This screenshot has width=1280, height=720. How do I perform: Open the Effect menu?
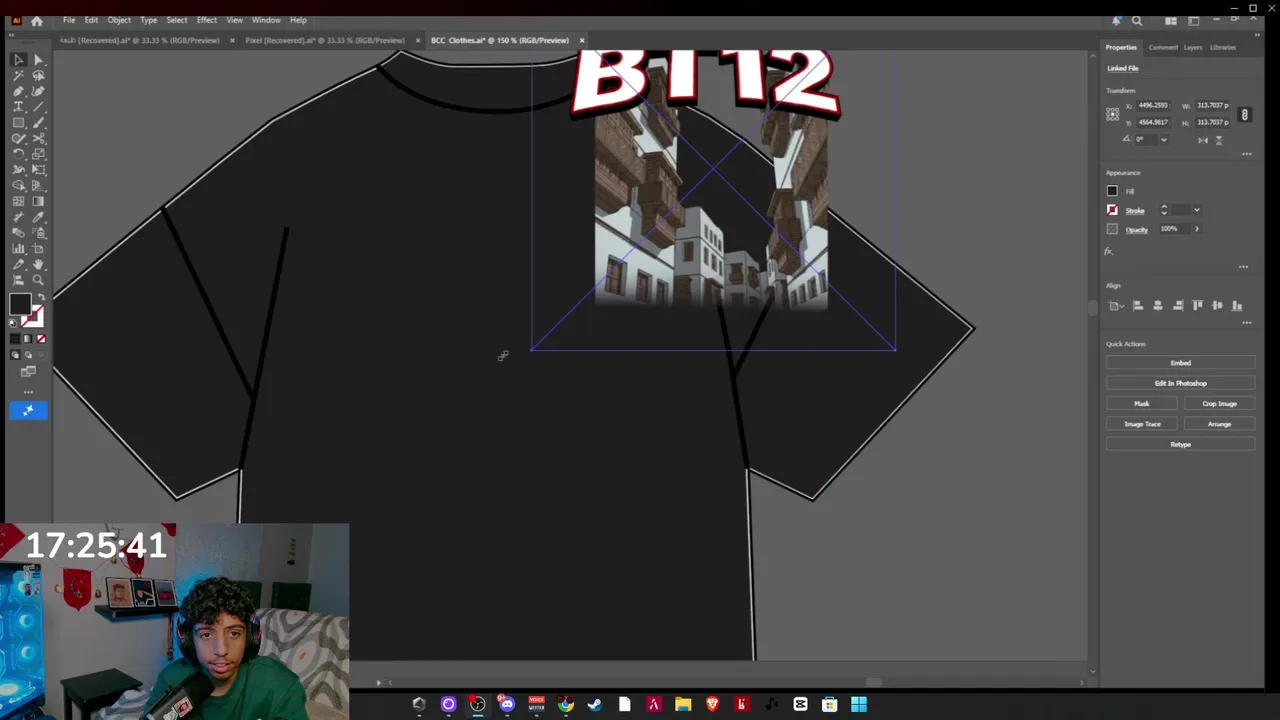tap(207, 20)
